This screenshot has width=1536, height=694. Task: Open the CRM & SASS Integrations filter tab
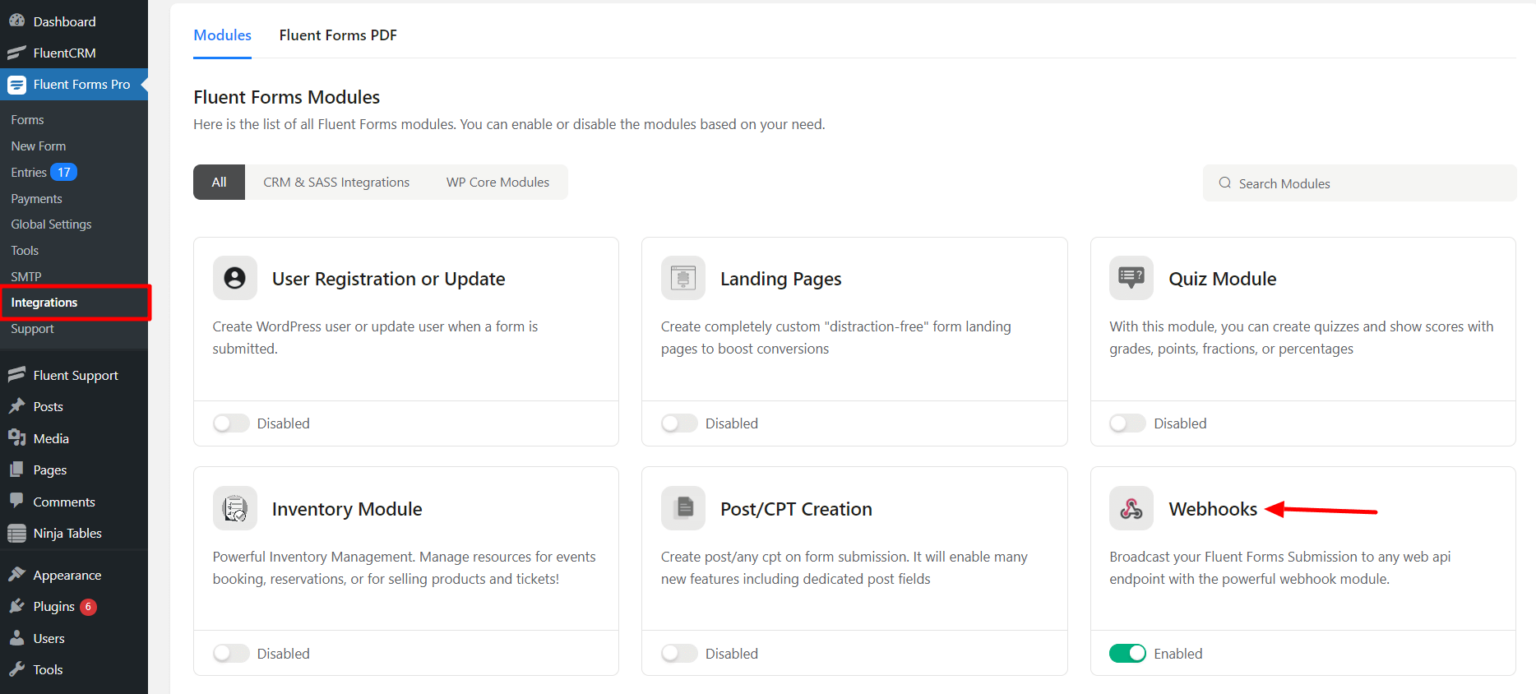pyautogui.click(x=336, y=181)
